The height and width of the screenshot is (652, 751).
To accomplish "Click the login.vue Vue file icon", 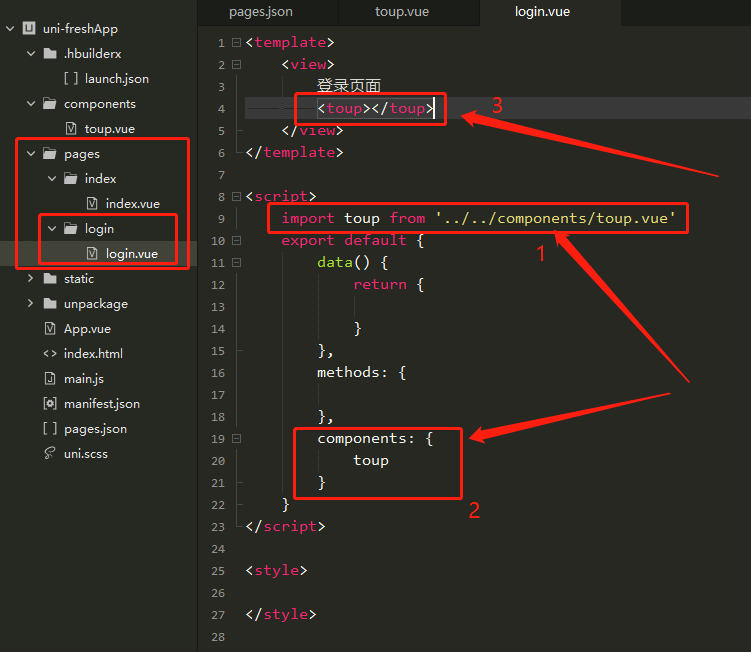I will (x=92, y=253).
